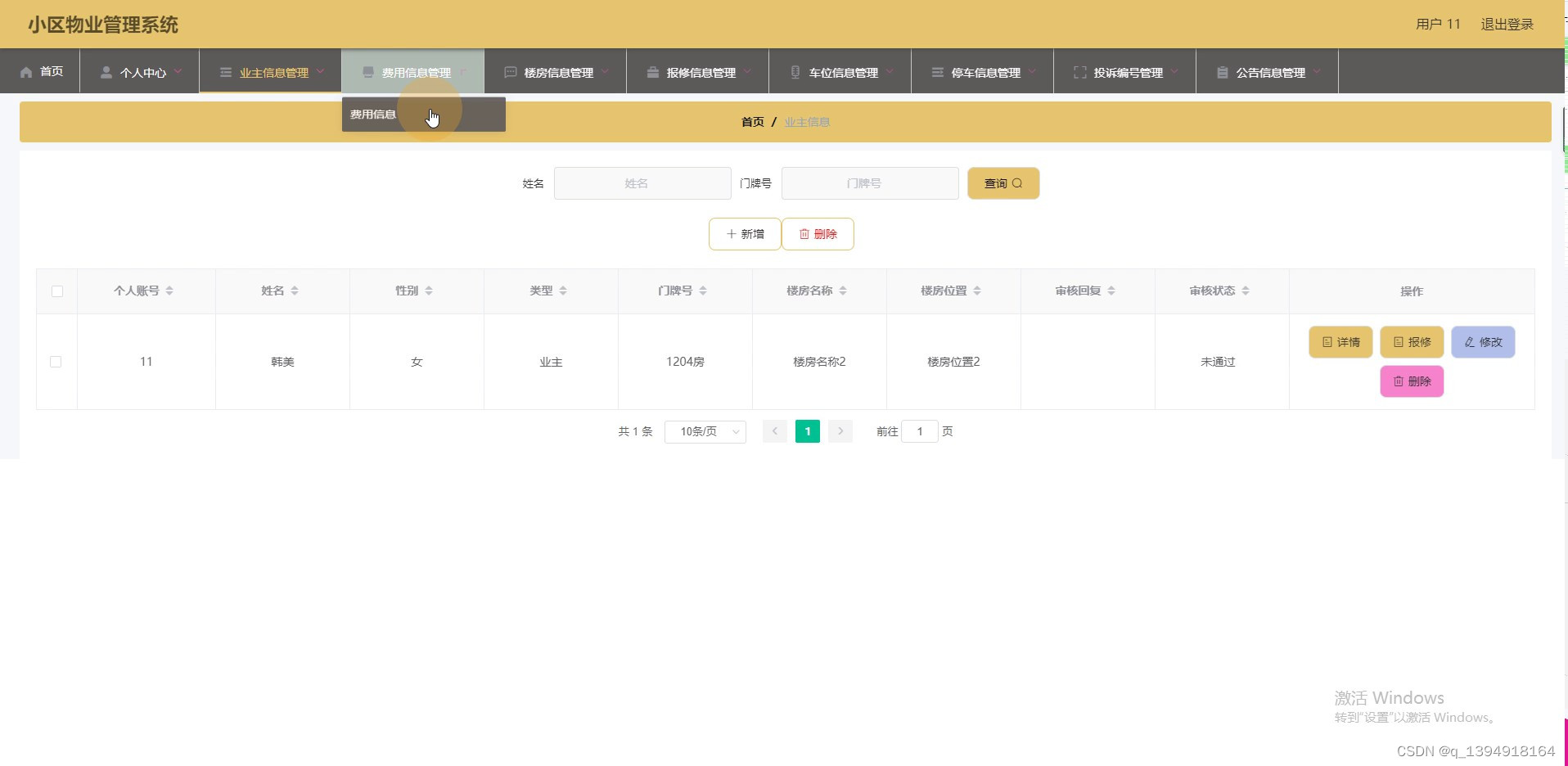The image size is (1568, 766).
Task: Sort by 门牌号 column arrows
Action: coord(703,291)
